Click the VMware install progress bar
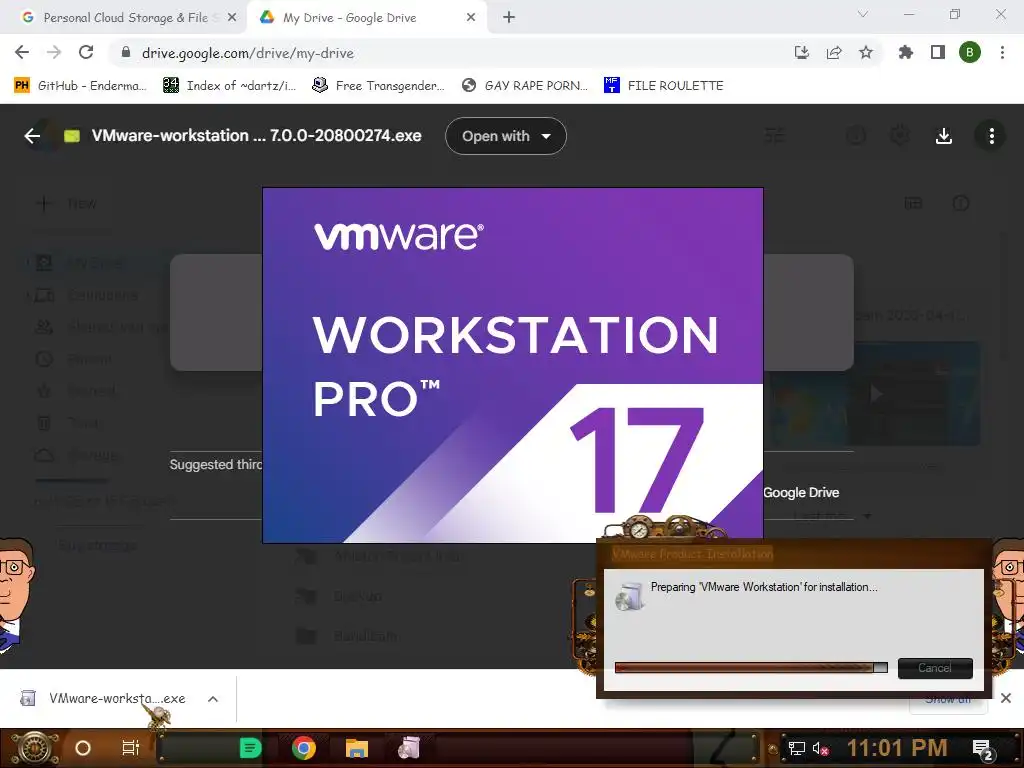1024x768 pixels. coord(751,667)
